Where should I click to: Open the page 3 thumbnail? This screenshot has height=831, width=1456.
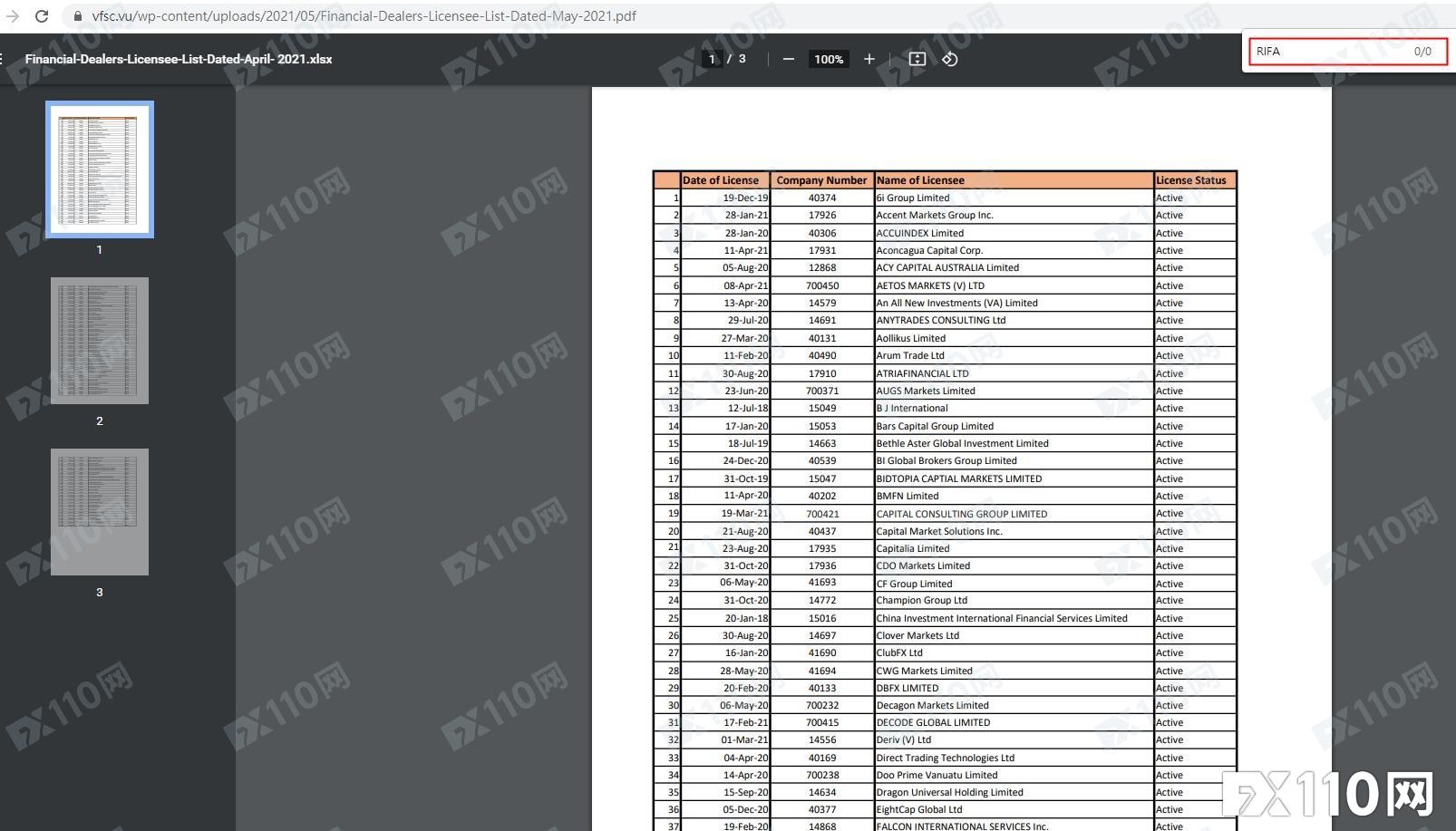click(100, 512)
